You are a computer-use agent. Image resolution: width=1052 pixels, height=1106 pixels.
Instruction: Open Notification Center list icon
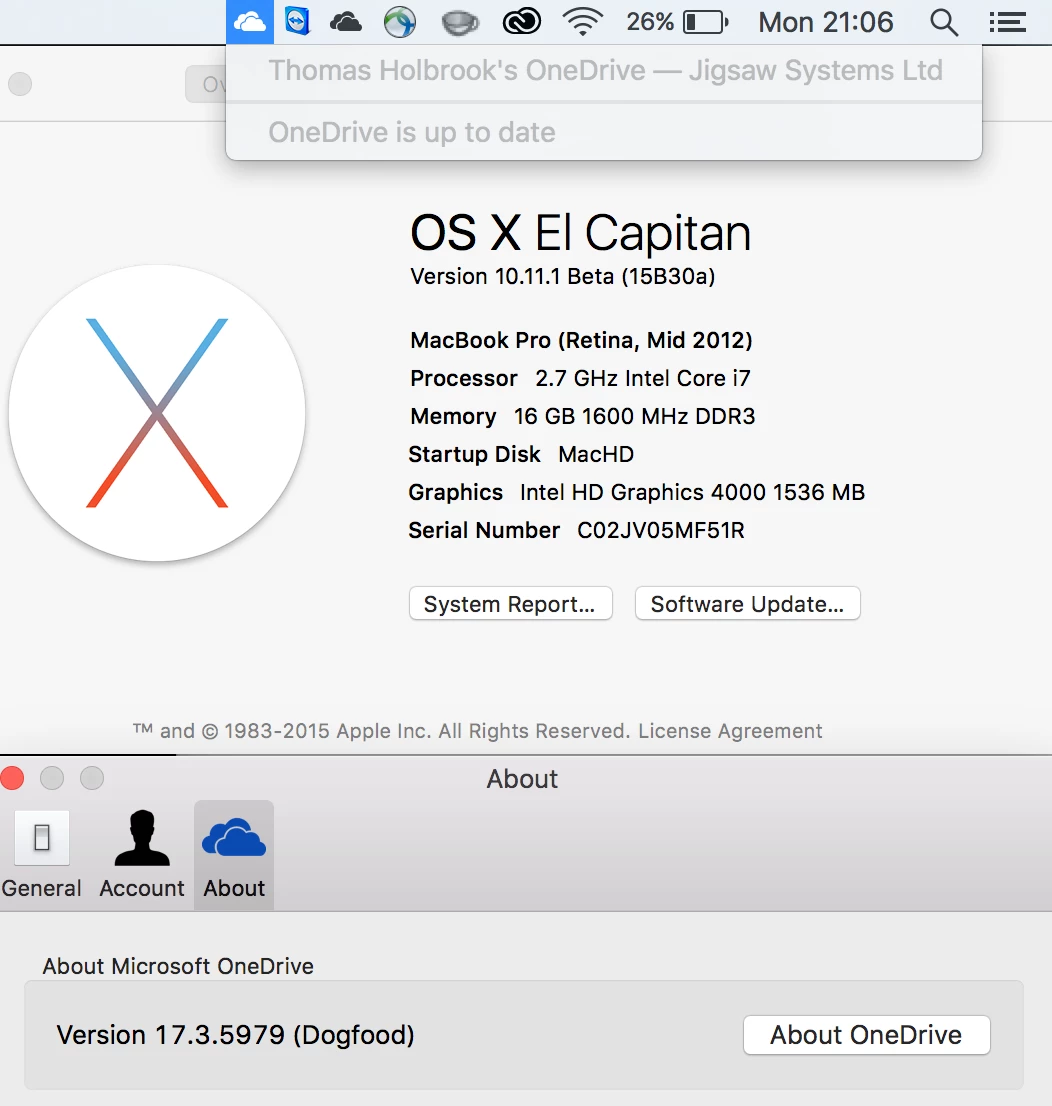(1008, 23)
